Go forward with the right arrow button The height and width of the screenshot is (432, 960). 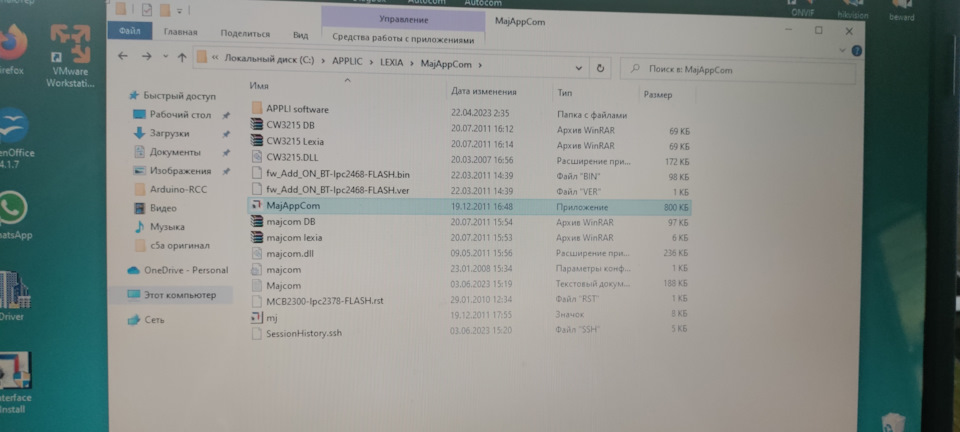[x=146, y=56]
